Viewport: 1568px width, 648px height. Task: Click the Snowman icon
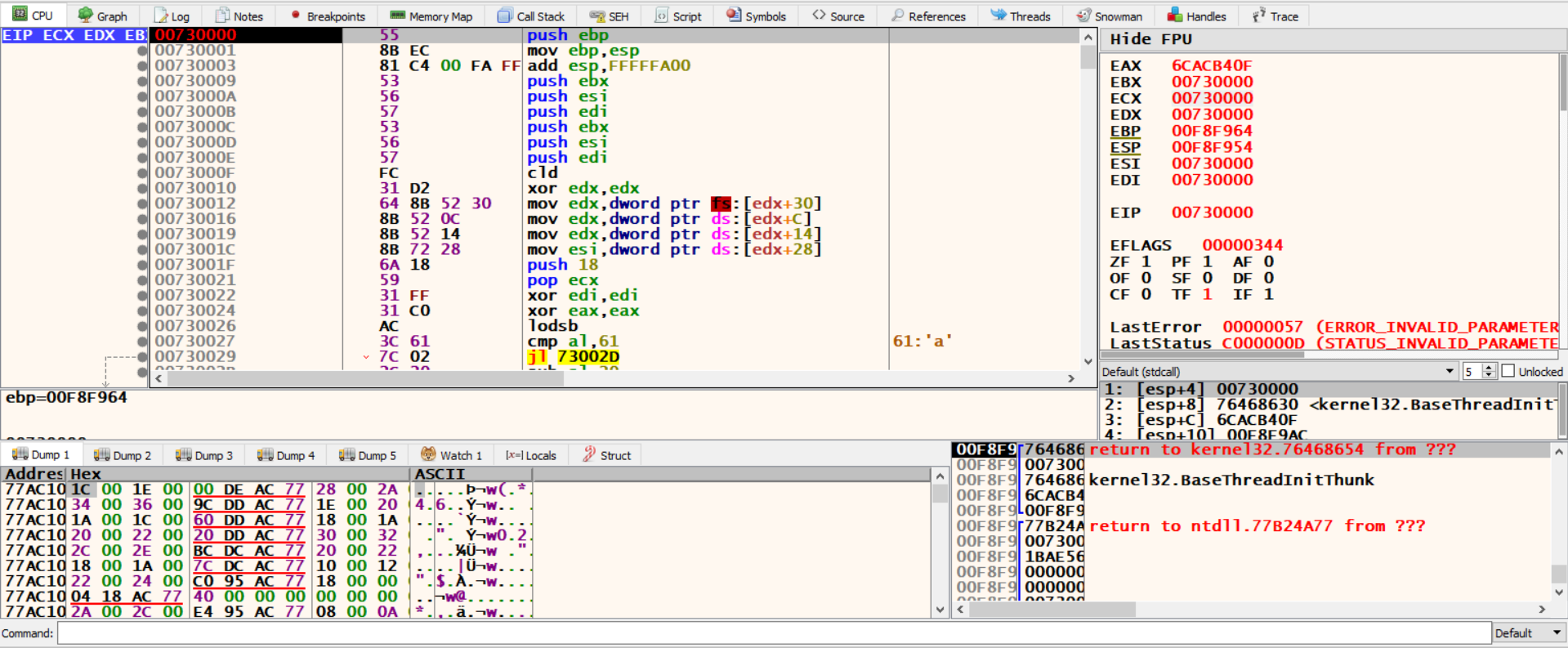click(1083, 16)
